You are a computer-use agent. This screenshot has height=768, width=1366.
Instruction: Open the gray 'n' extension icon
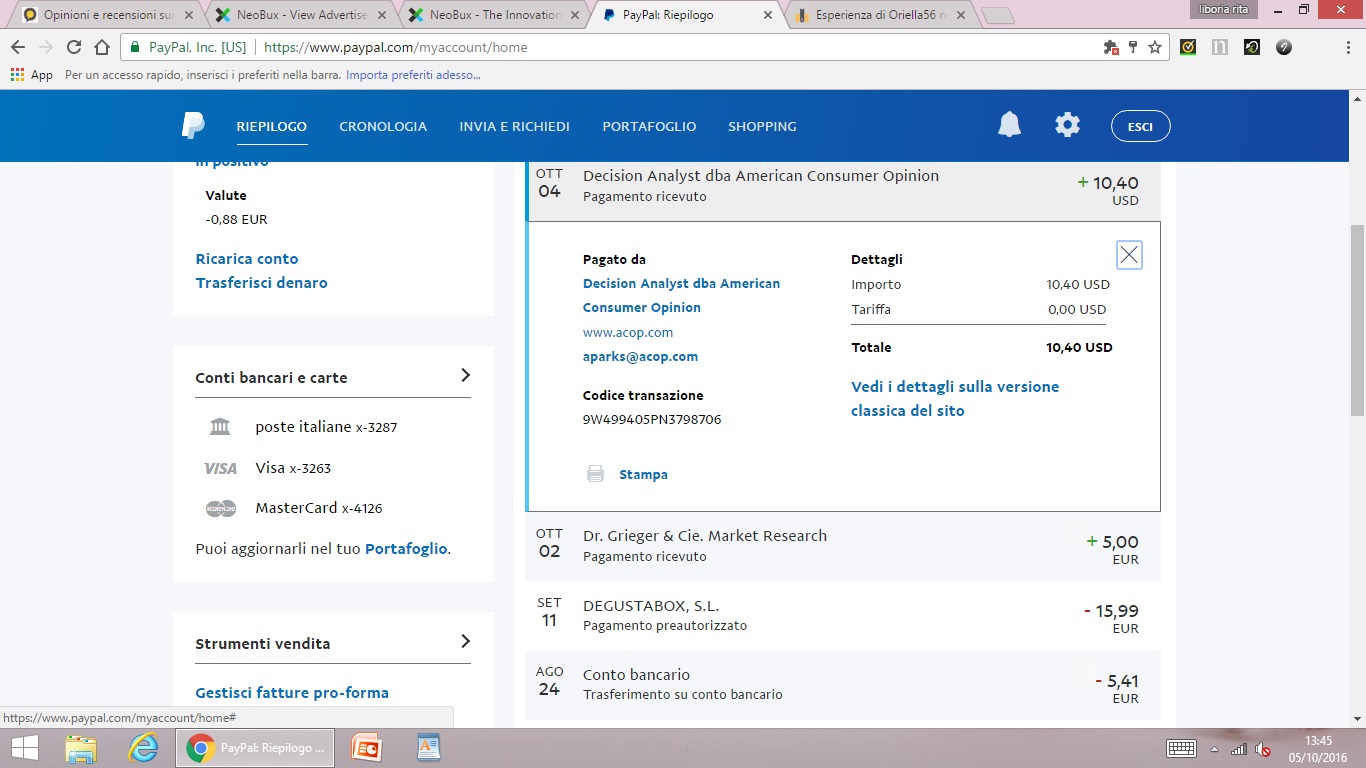click(1219, 47)
